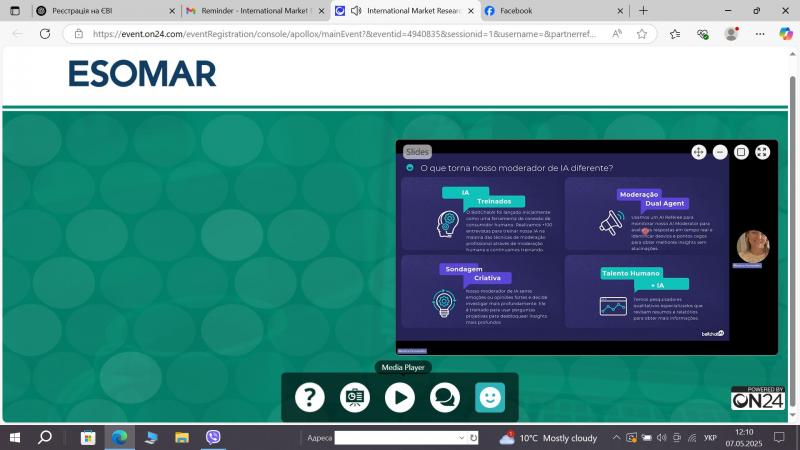Close the Reminder Gmail tab
Image resolution: width=800 pixels, height=450 pixels.
pos(321,11)
